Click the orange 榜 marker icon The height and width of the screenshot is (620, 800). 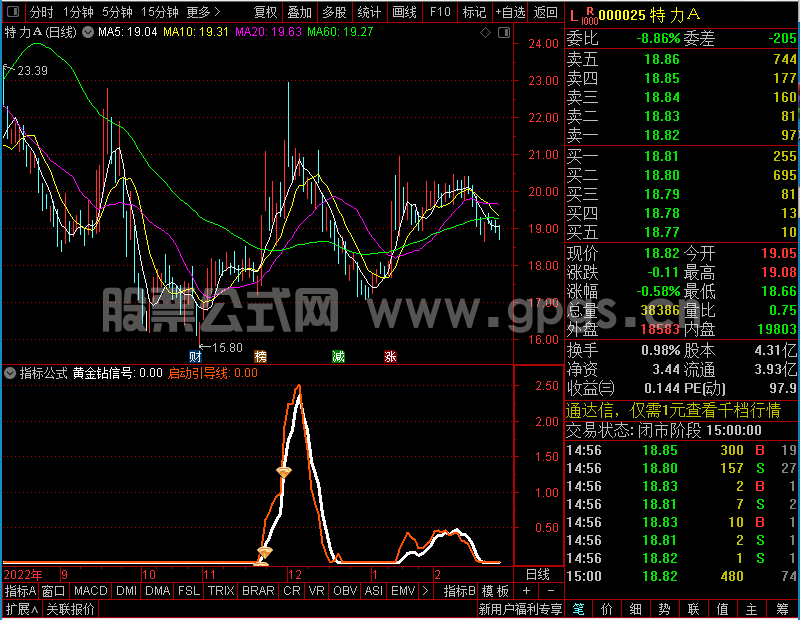tap(260, 356)
